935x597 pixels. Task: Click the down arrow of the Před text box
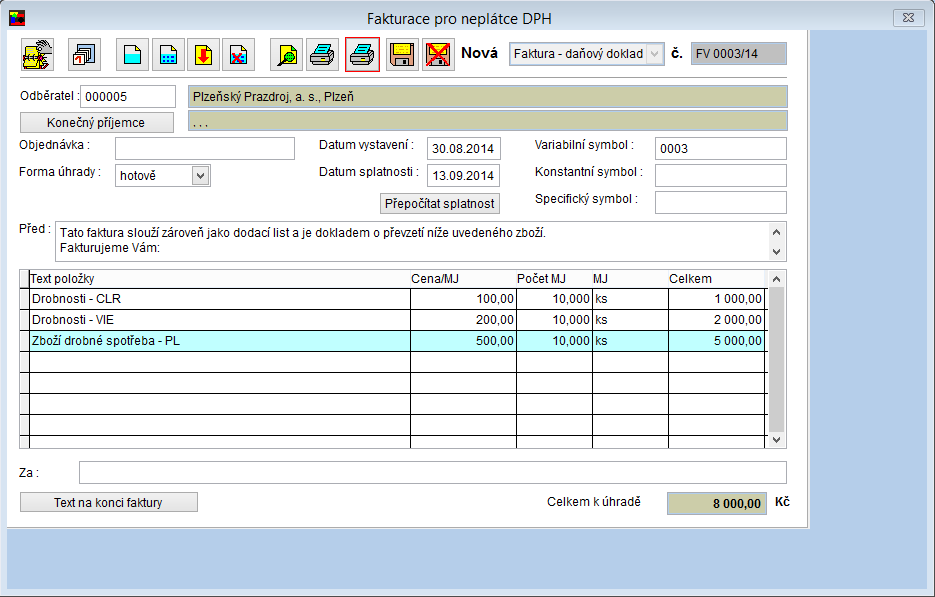pyautogui.click(x=776, y=251)
